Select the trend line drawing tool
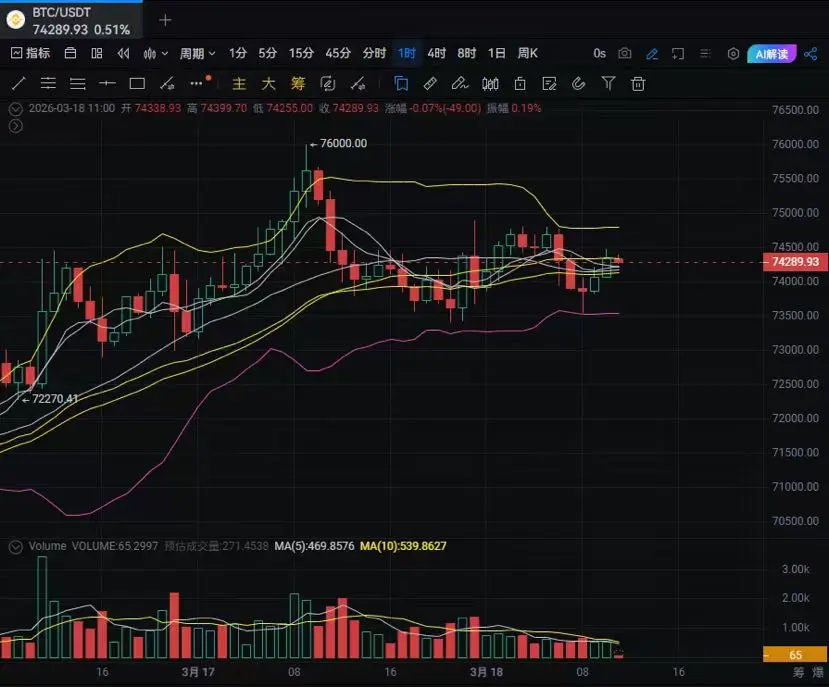 (19, 84)
